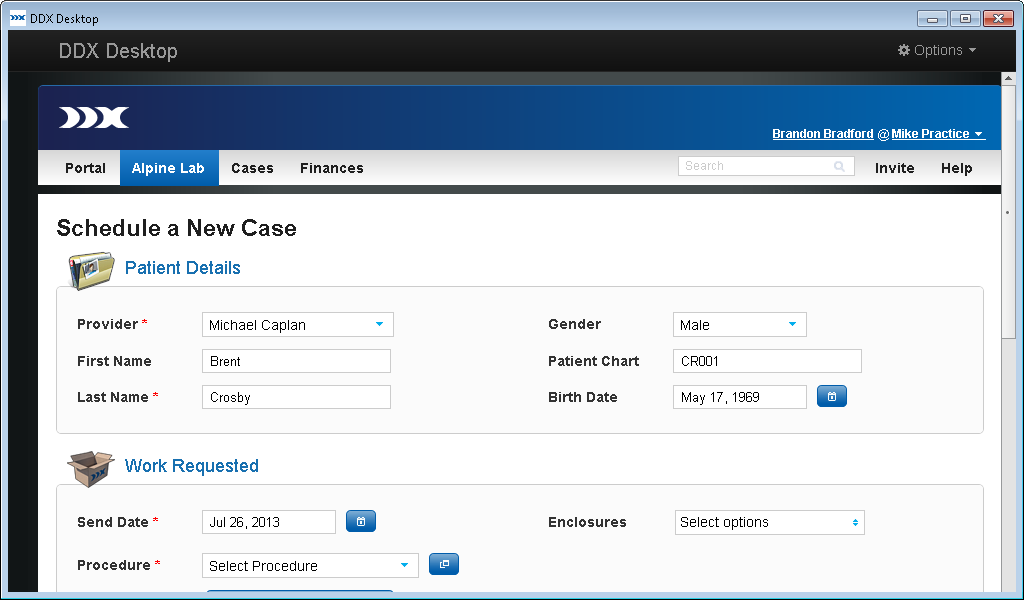Open the Birth Date calendar picker
The height and width of the screenshot is (600, 1024).
(832, 397)
